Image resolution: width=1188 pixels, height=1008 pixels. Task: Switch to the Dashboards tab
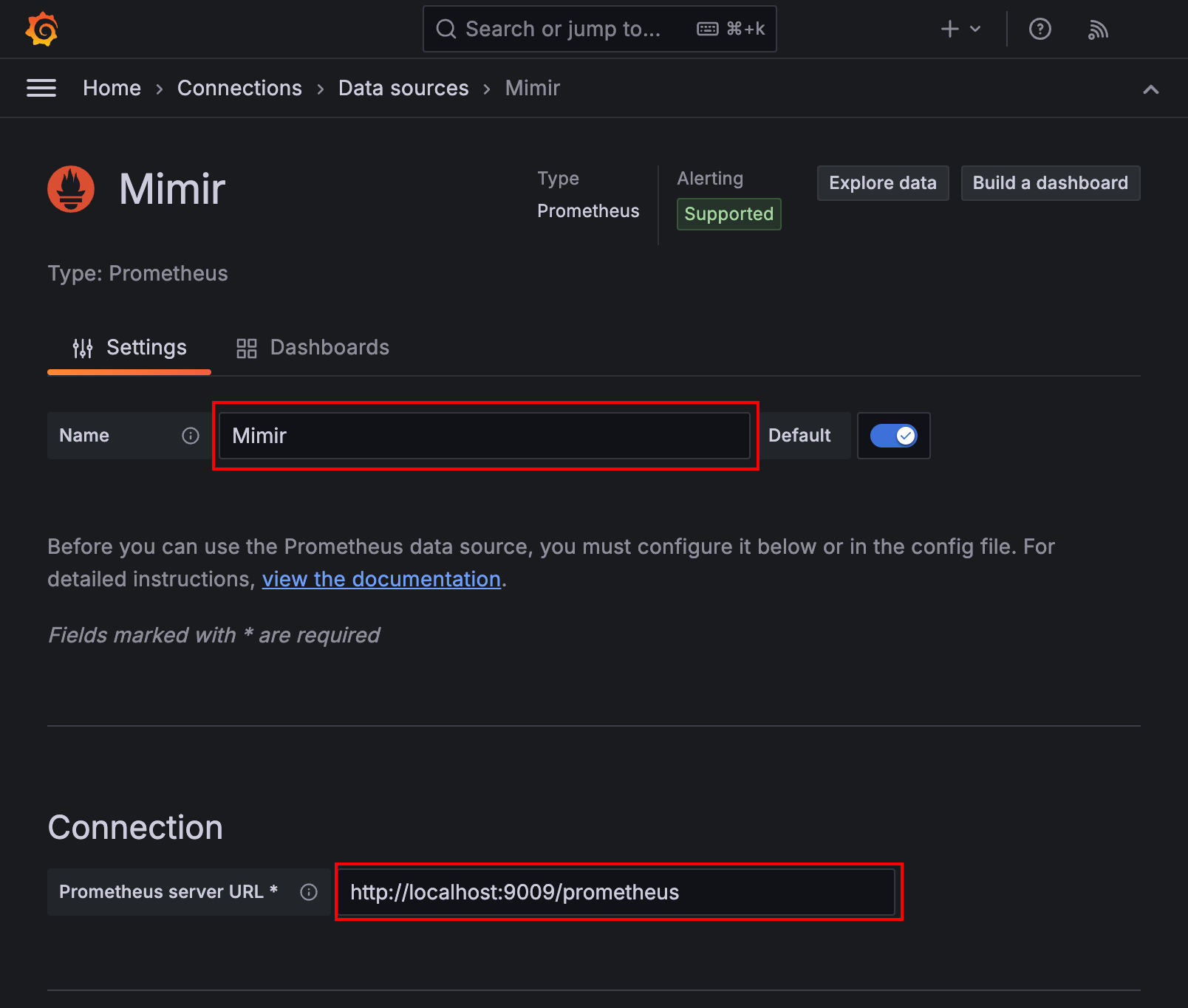pyautogui.click(x=313, y=348)
